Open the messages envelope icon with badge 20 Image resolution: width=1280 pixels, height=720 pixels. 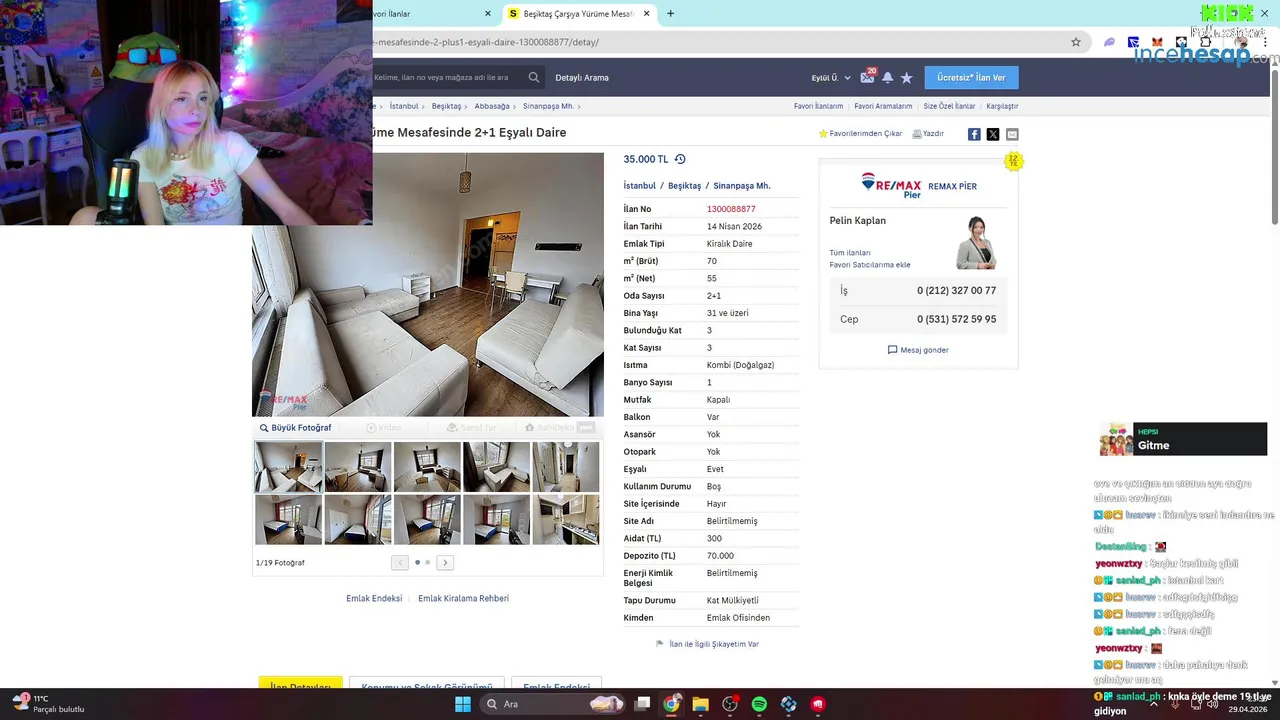tap(867, 77)
